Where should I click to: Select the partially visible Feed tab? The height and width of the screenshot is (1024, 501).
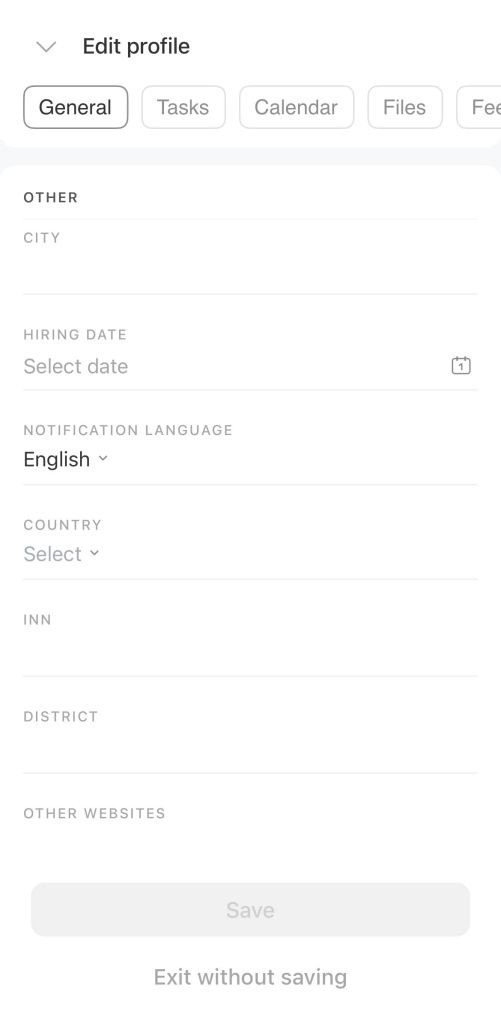(479, 107)
